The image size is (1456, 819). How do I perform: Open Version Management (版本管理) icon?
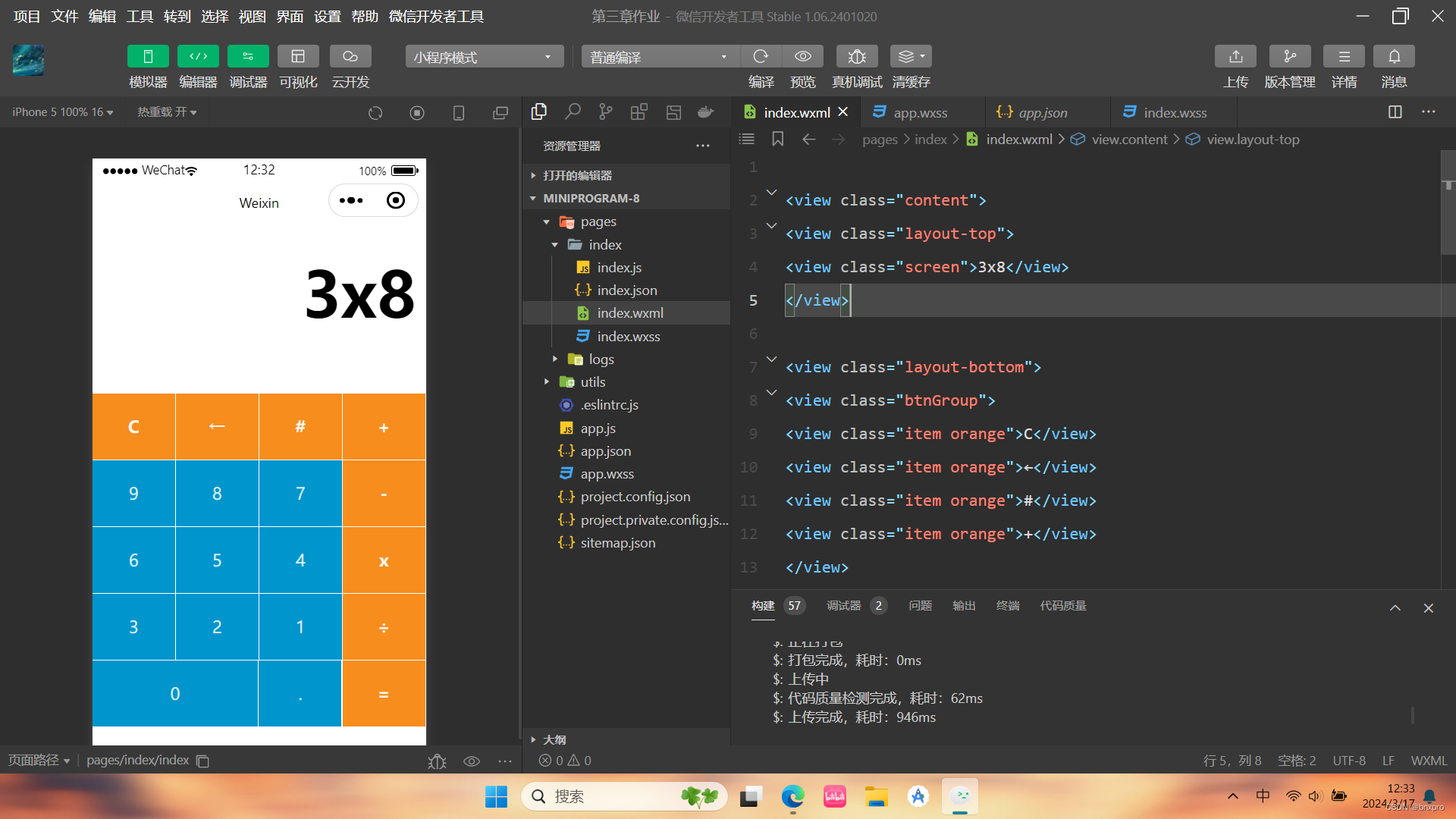point(1289,57)
